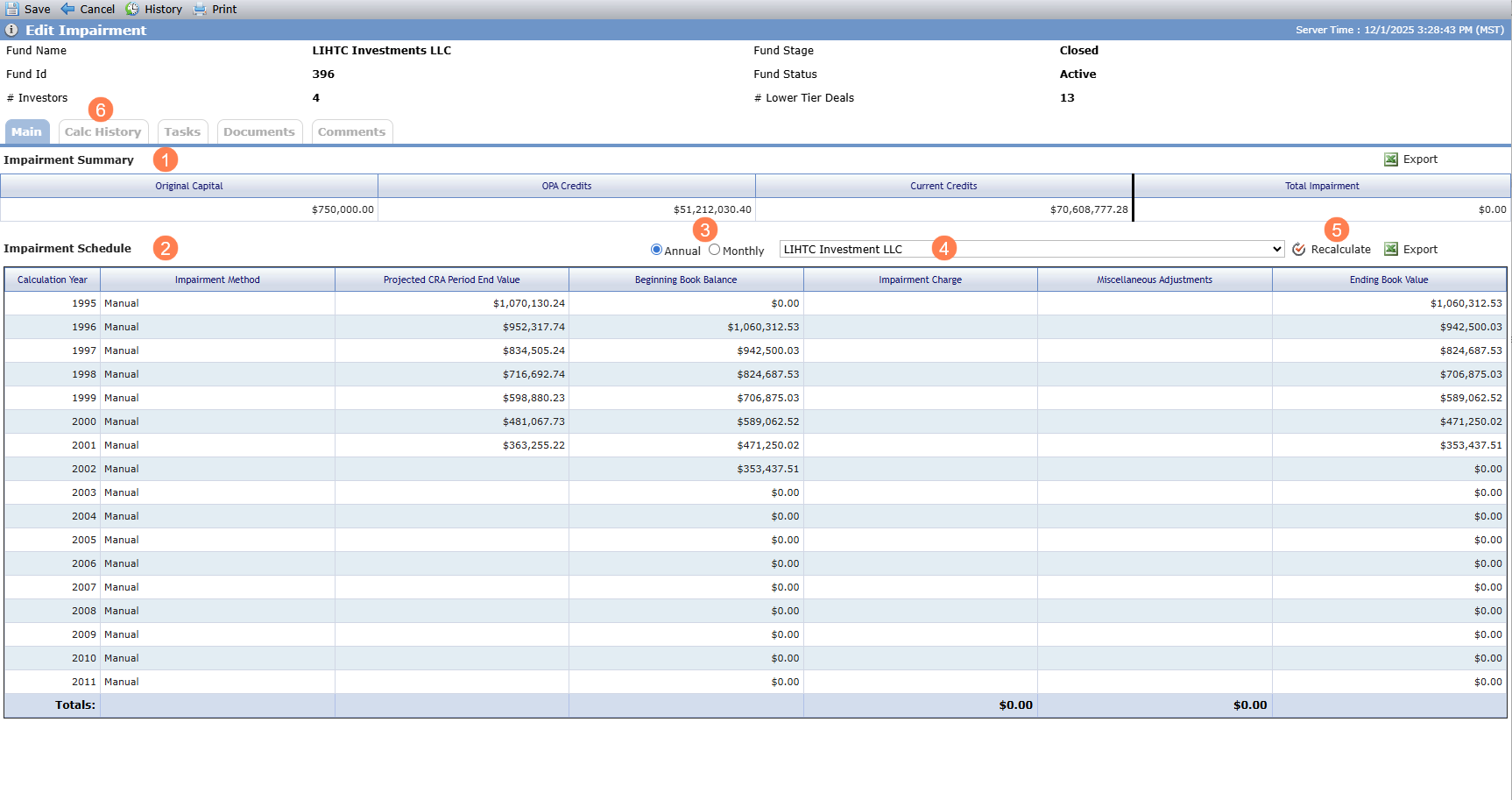Click the Impairment Charge total $0.00
The height and width of the screenshot is (800, 1512).
pyautogui.click(x=1016, y=704)
